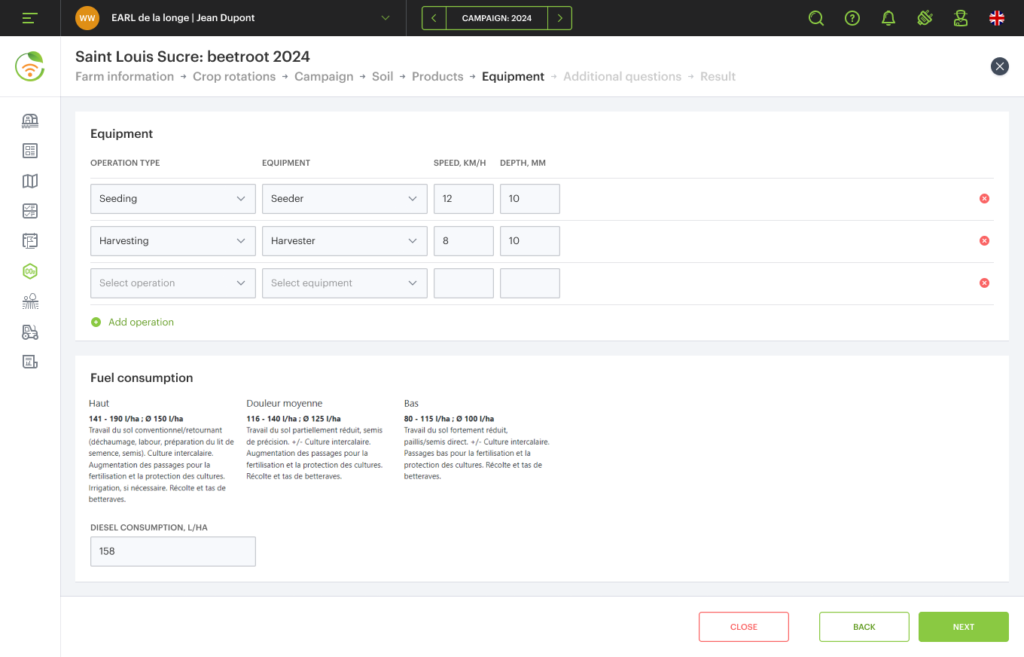Go to Soil step
The image size is (1024, 657).
click(383, 76)
